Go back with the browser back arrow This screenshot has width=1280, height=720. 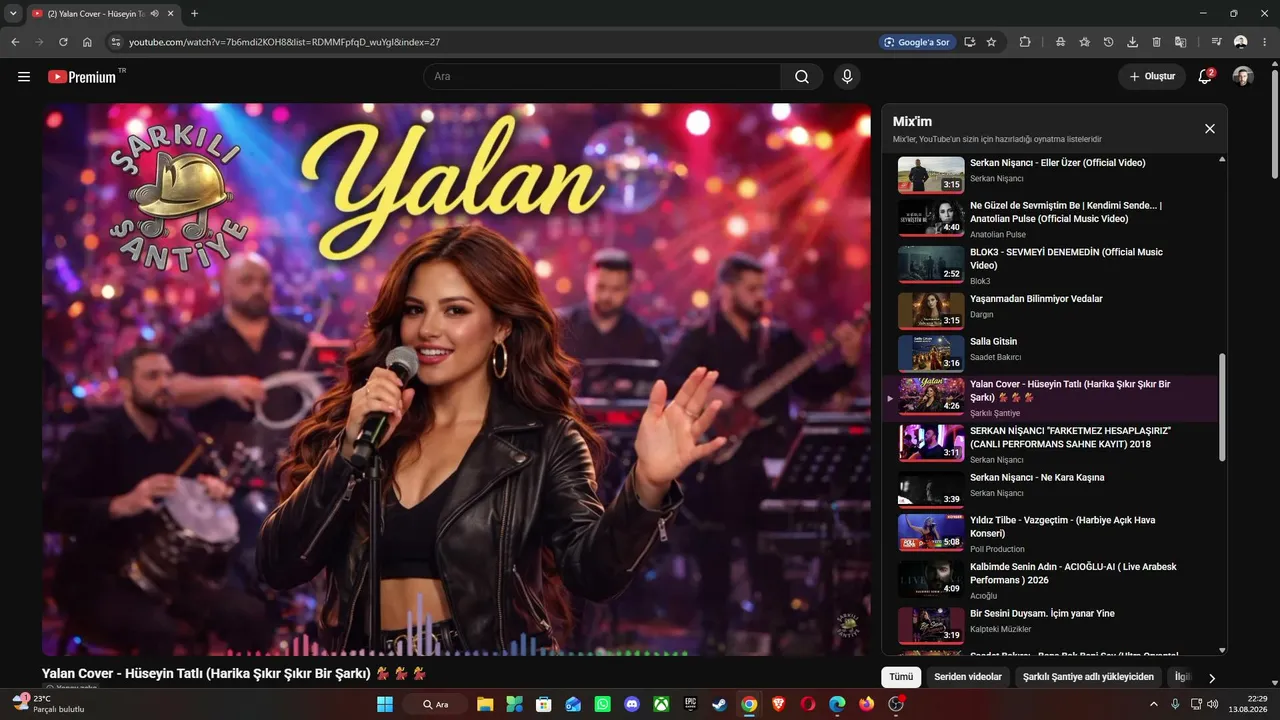(15, 42)
